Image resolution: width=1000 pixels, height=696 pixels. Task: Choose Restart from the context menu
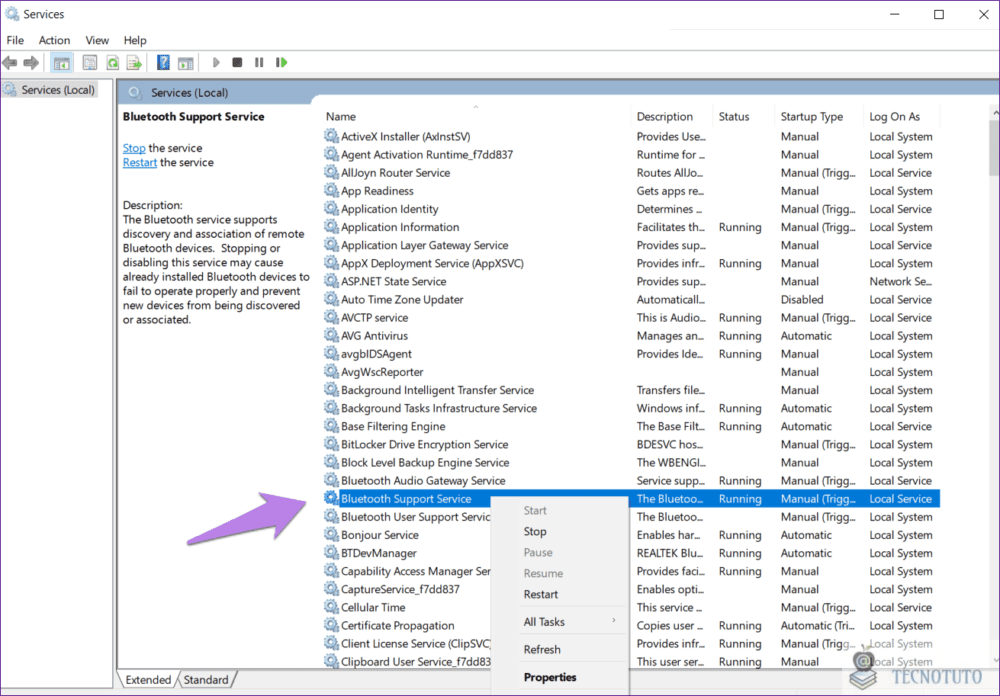541,594
